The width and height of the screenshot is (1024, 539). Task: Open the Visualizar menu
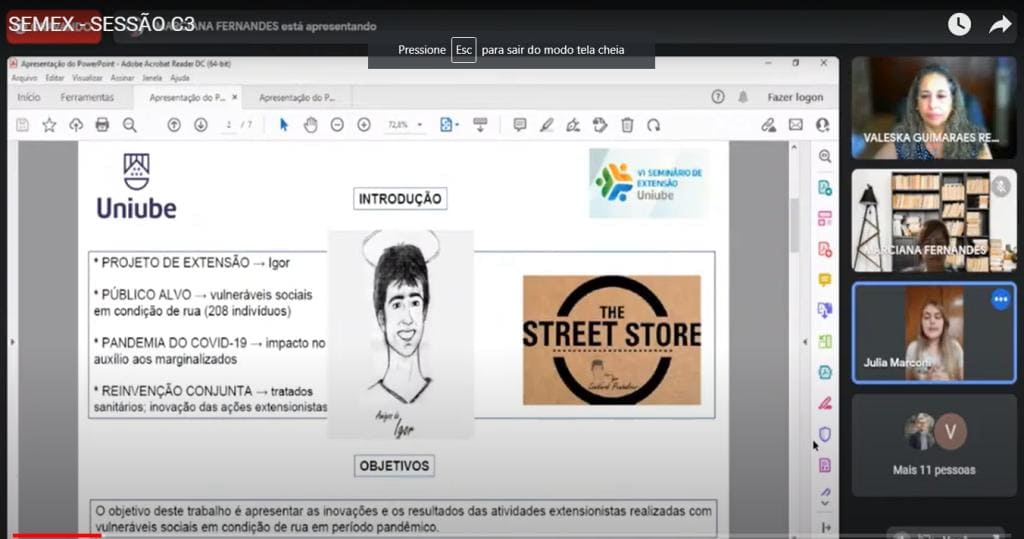(87, 78)
